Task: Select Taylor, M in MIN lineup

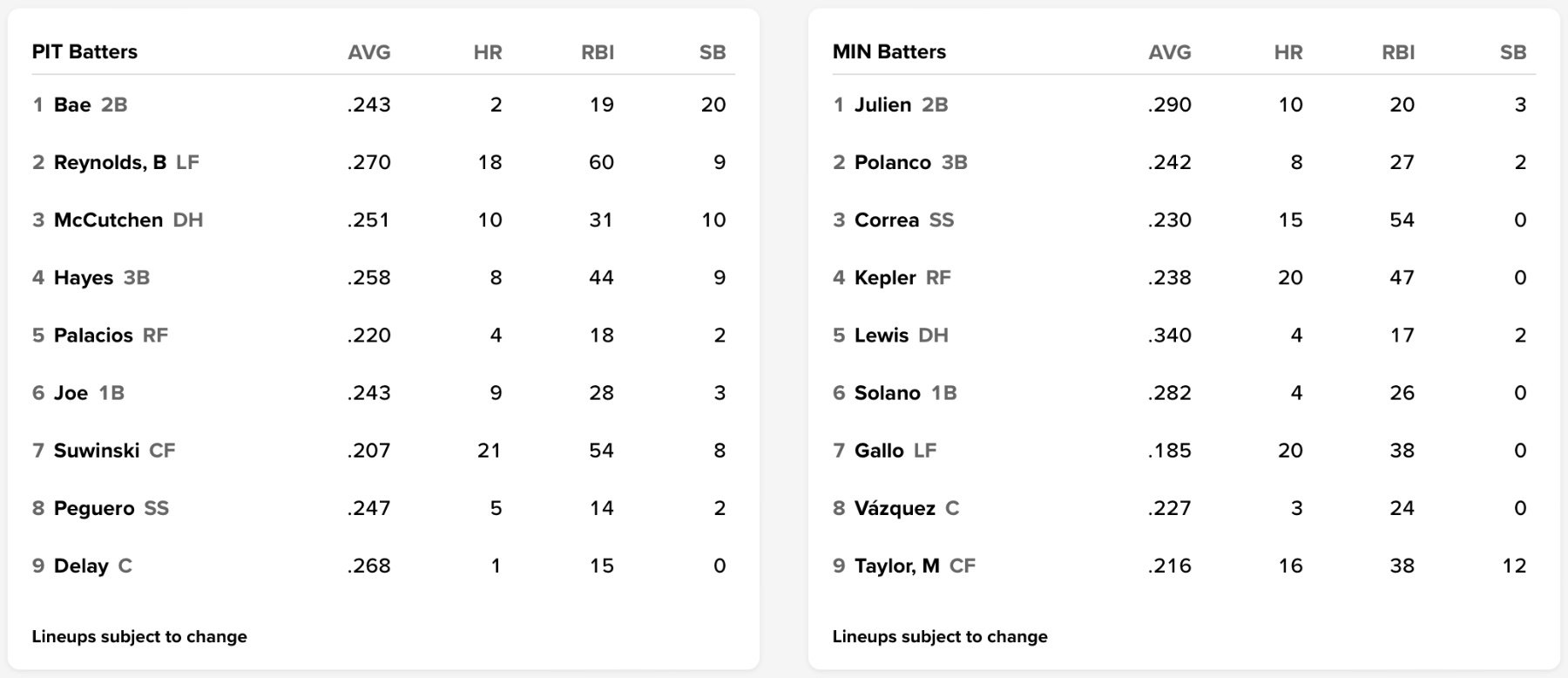Action: tap(897, 566)
